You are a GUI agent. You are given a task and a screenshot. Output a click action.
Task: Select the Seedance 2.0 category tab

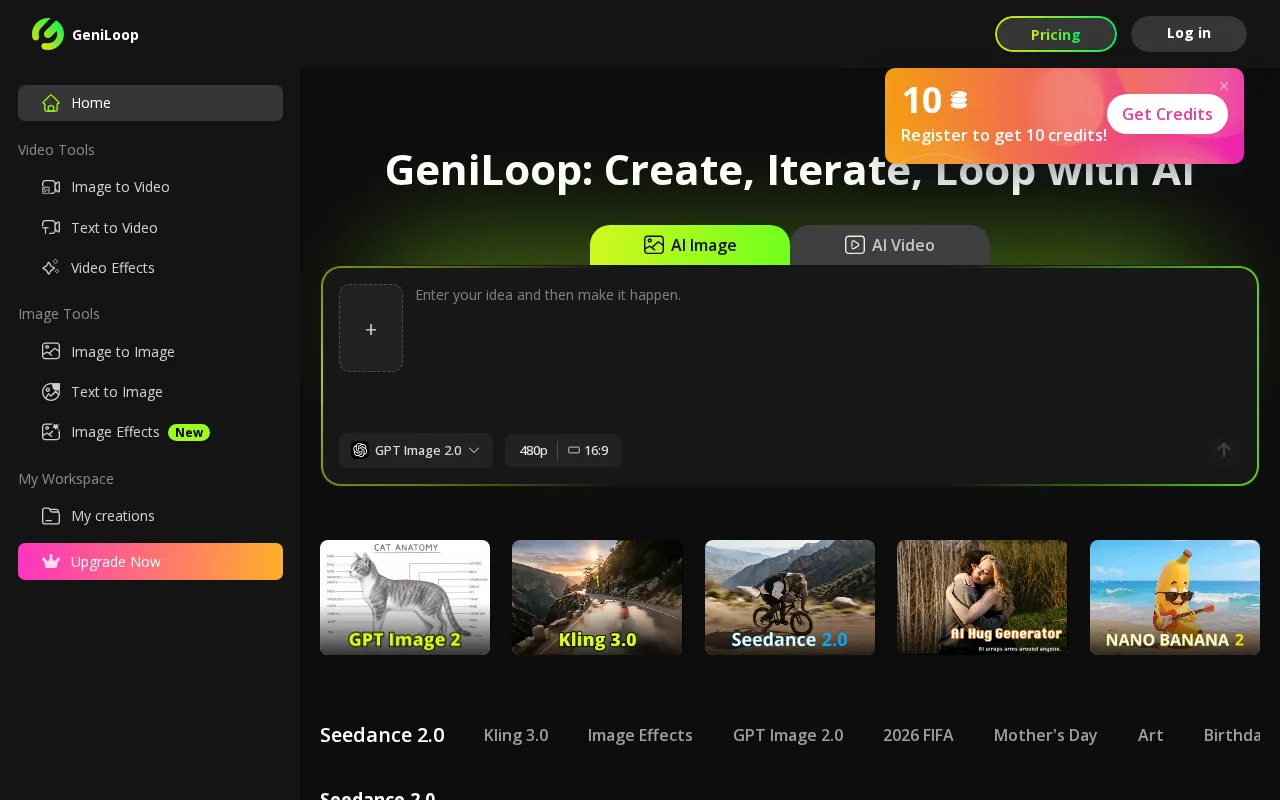(382, 735)
